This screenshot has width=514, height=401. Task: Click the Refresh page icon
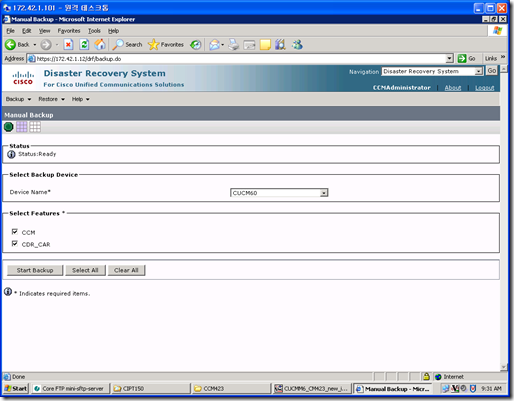tap(84, 44)
